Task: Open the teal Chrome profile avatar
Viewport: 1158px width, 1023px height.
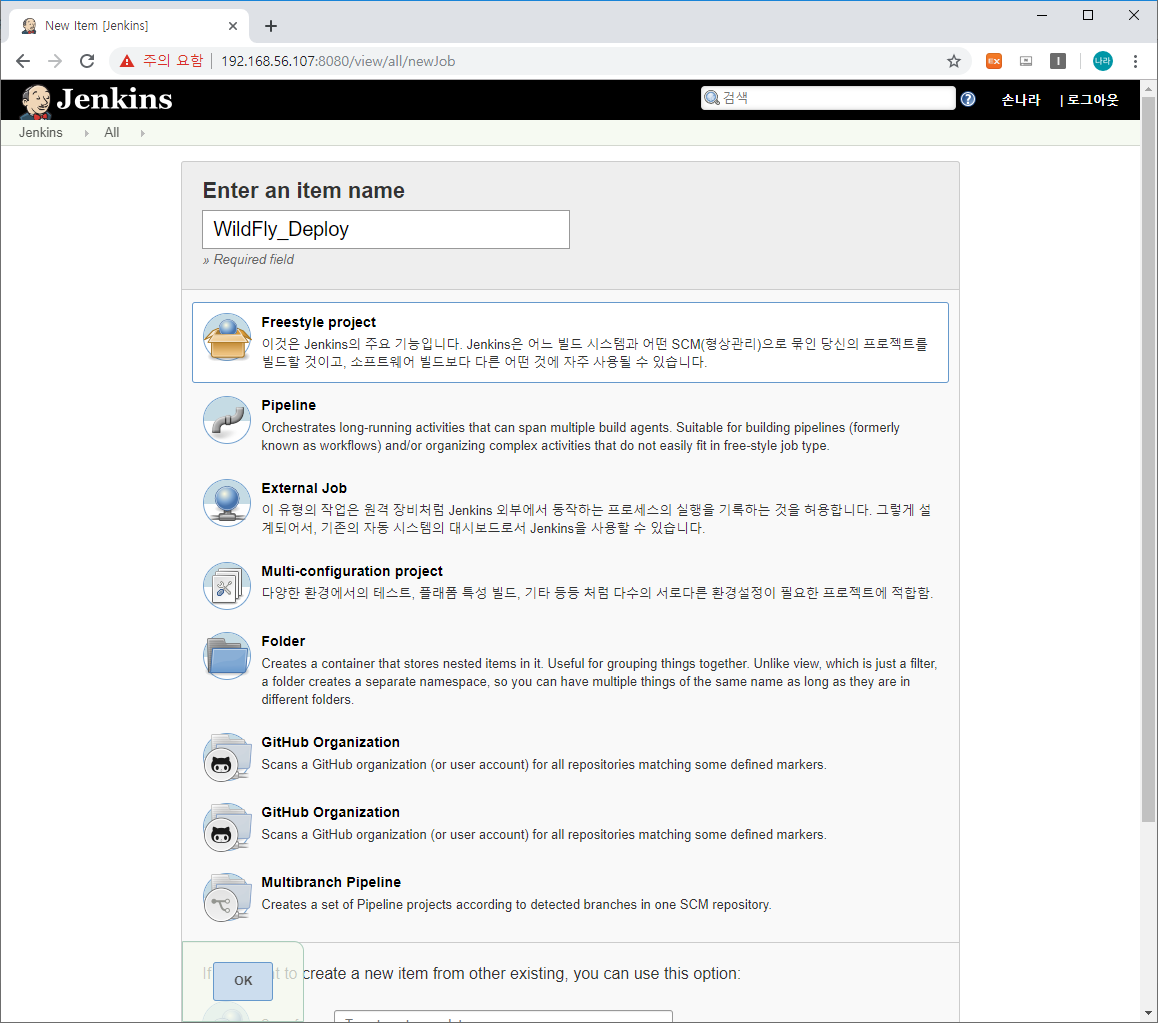Action: point(1103,61)
